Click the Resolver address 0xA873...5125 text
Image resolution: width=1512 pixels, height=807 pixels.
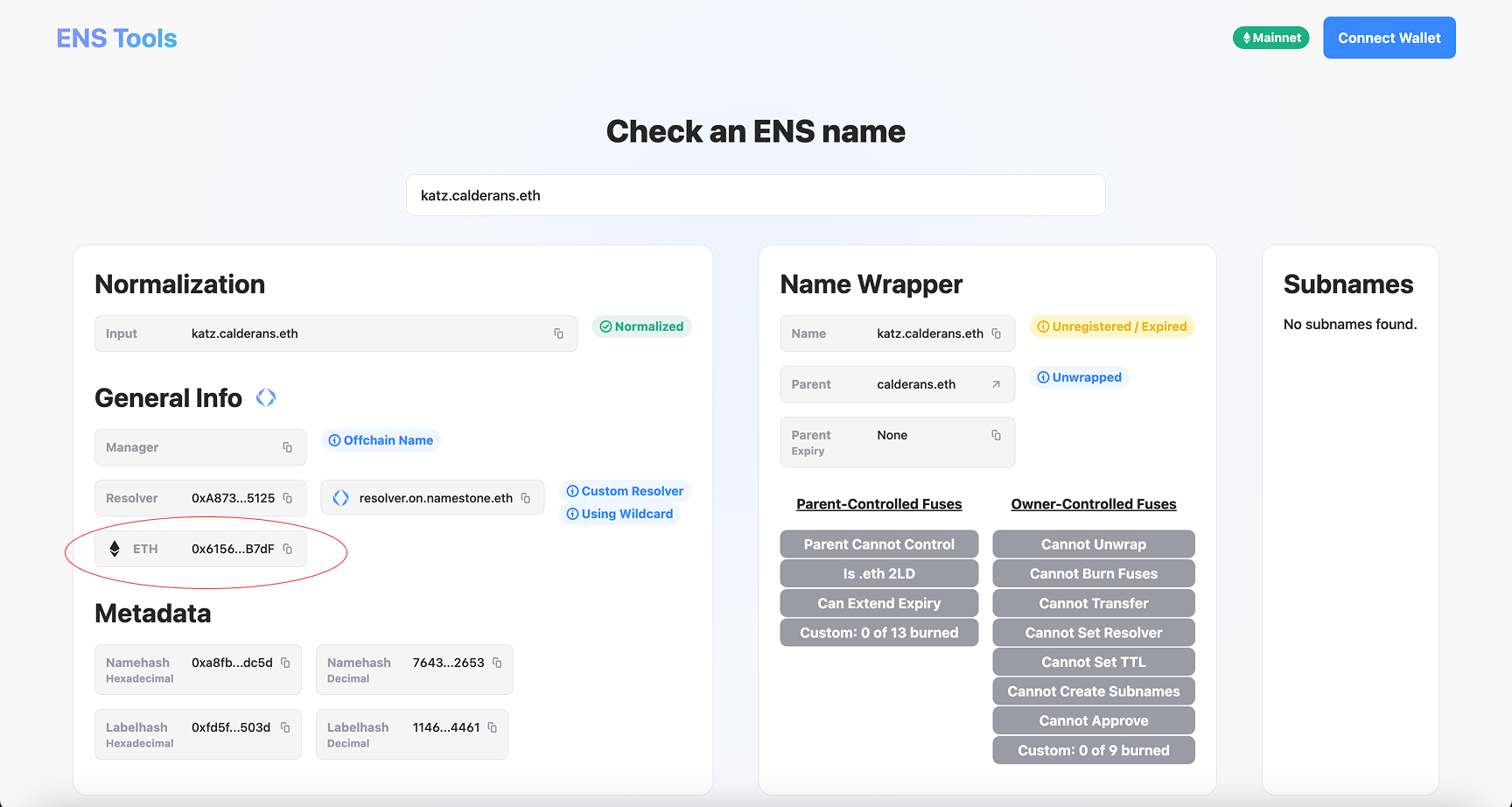coord(234,498)
